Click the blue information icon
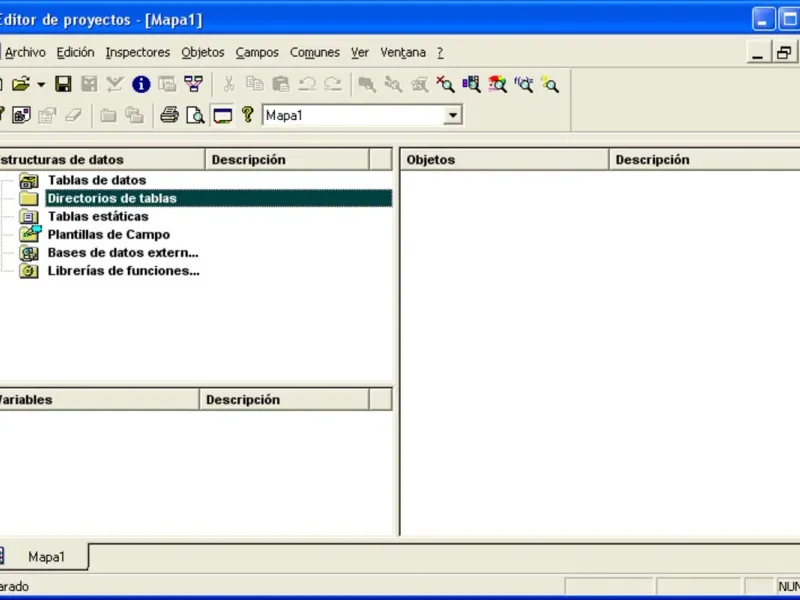The image size is (800, 600). click(141, 84)
